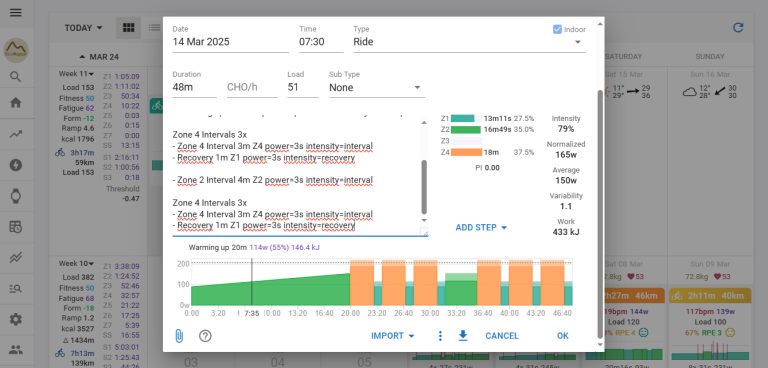This screenshot has height=368, width=768.
Task: Open search from the sidebar
Action: click(16, 76)
